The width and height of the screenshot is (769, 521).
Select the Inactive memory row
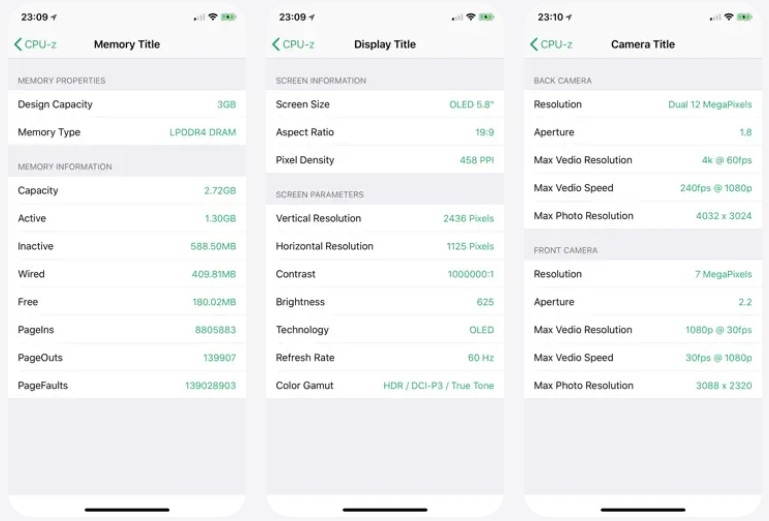pos(127,246)
